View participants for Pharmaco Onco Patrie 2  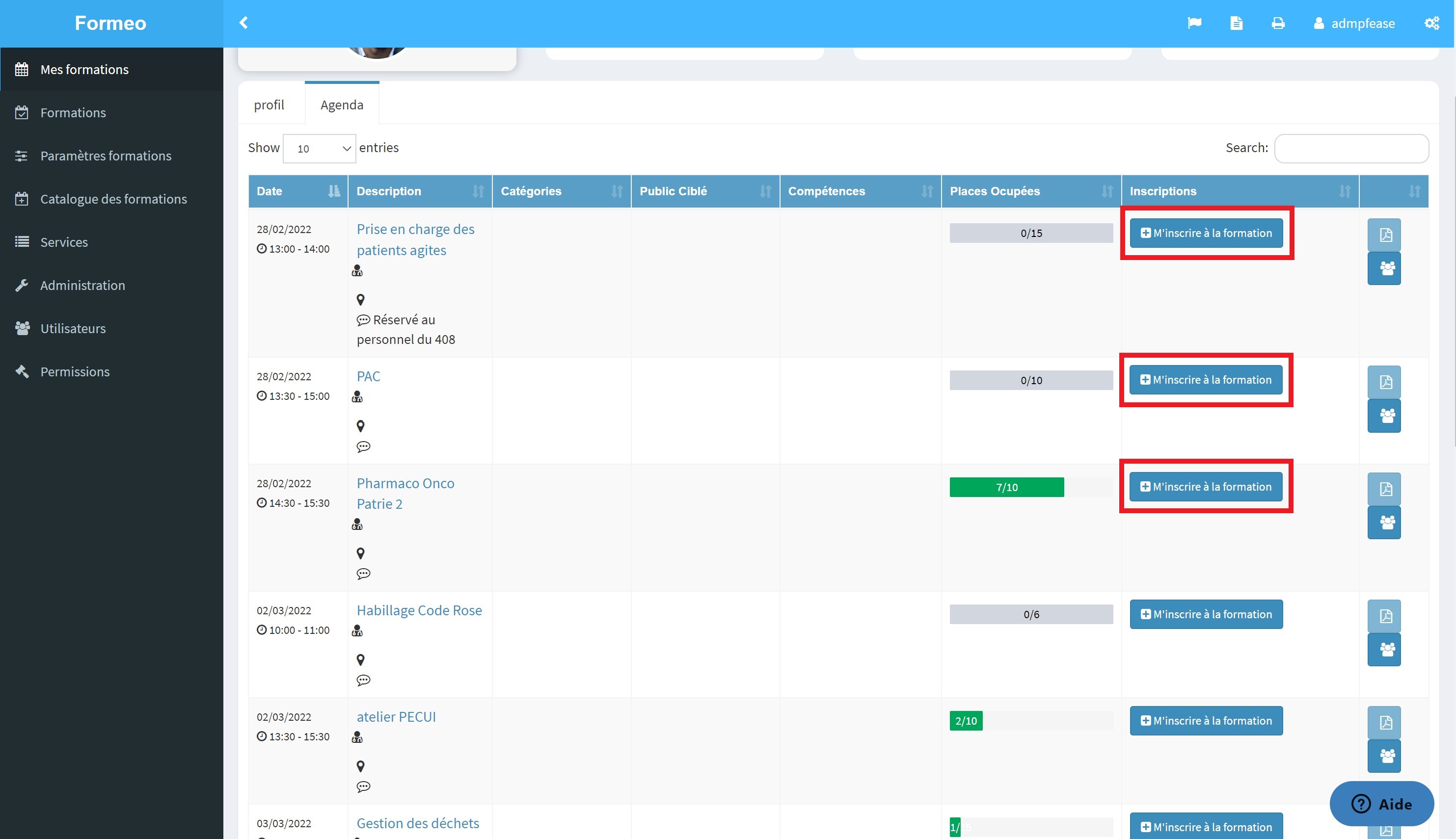(1384, 522)
